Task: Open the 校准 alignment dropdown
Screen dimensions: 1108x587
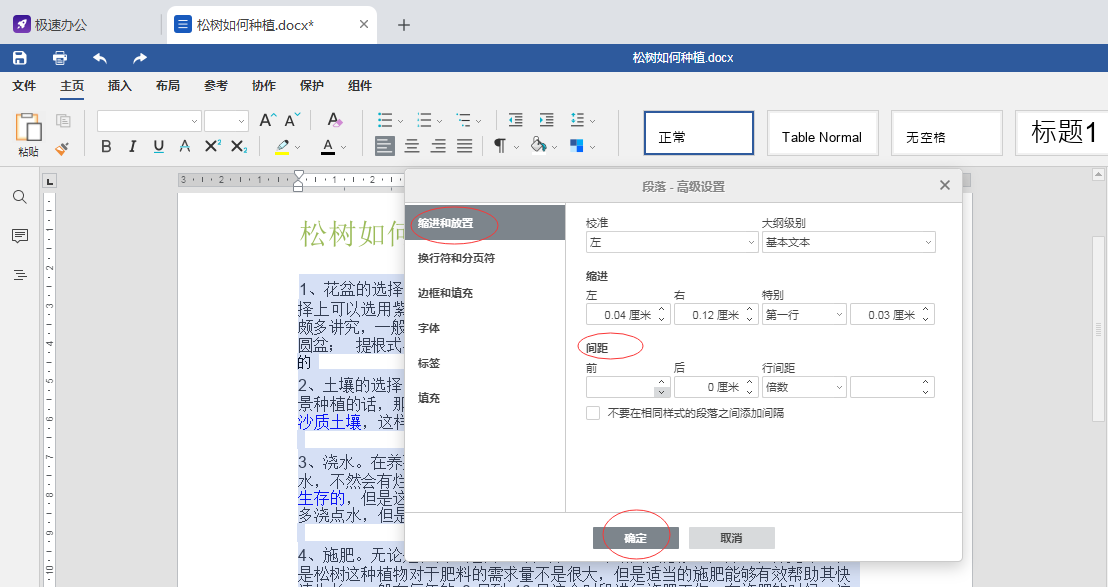Action: pos(672,242)
